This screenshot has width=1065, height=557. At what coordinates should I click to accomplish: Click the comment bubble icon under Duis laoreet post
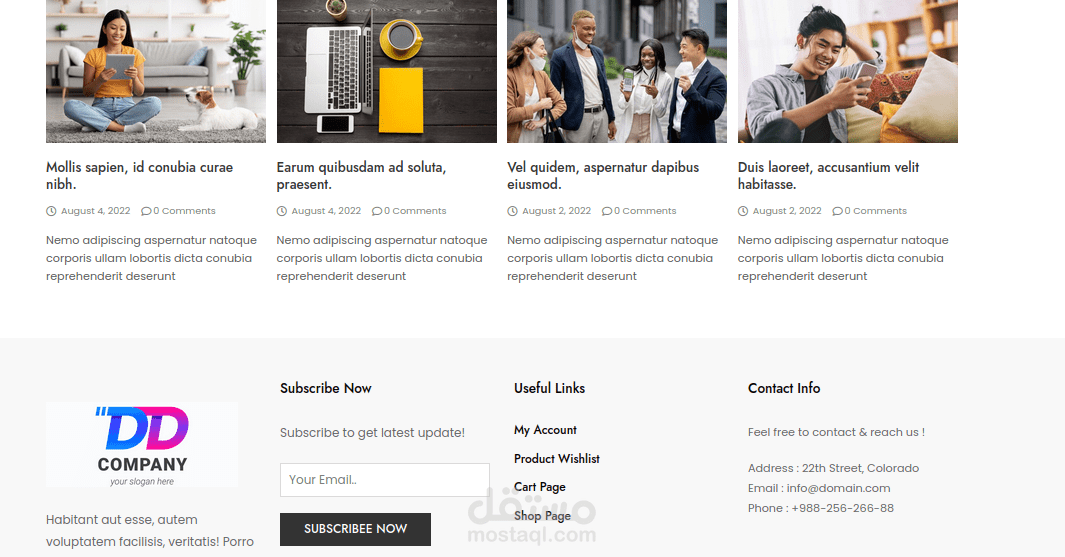click(x=837, y=211)
